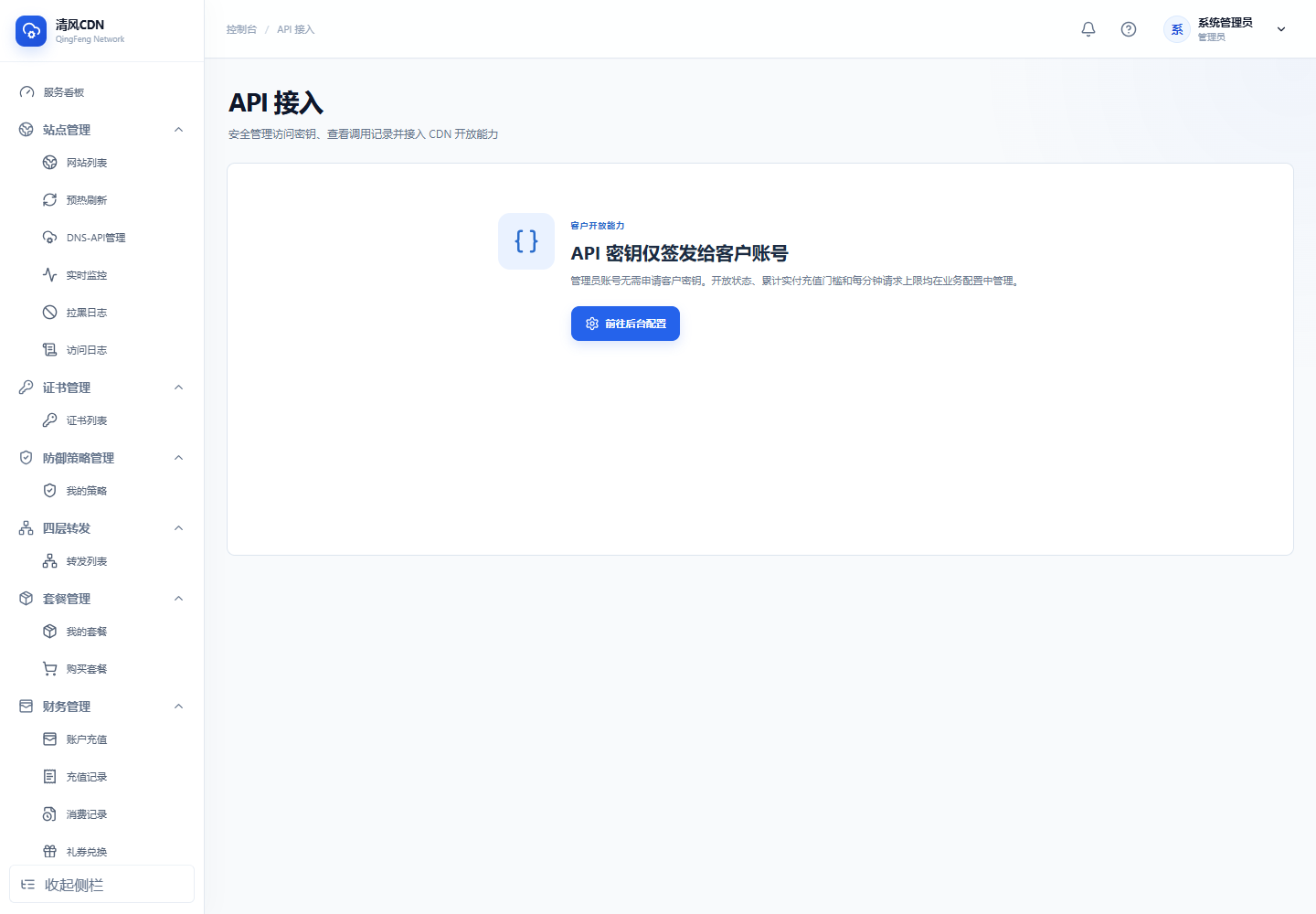Click the API 接入 breadcrumb
Screen dimensions: 1316x914
point(295,29)
